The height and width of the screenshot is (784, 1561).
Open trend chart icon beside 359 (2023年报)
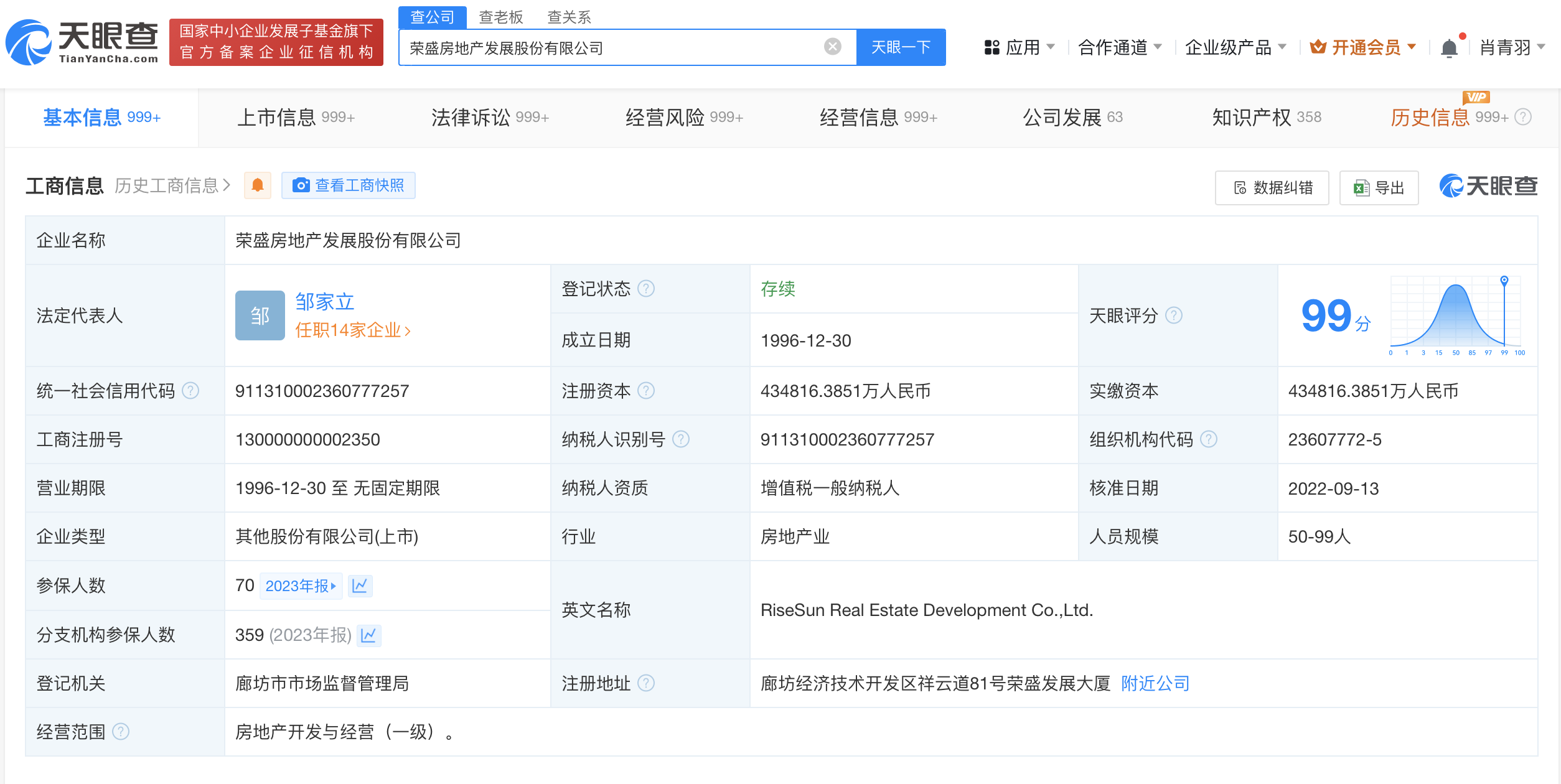point(368,635)
